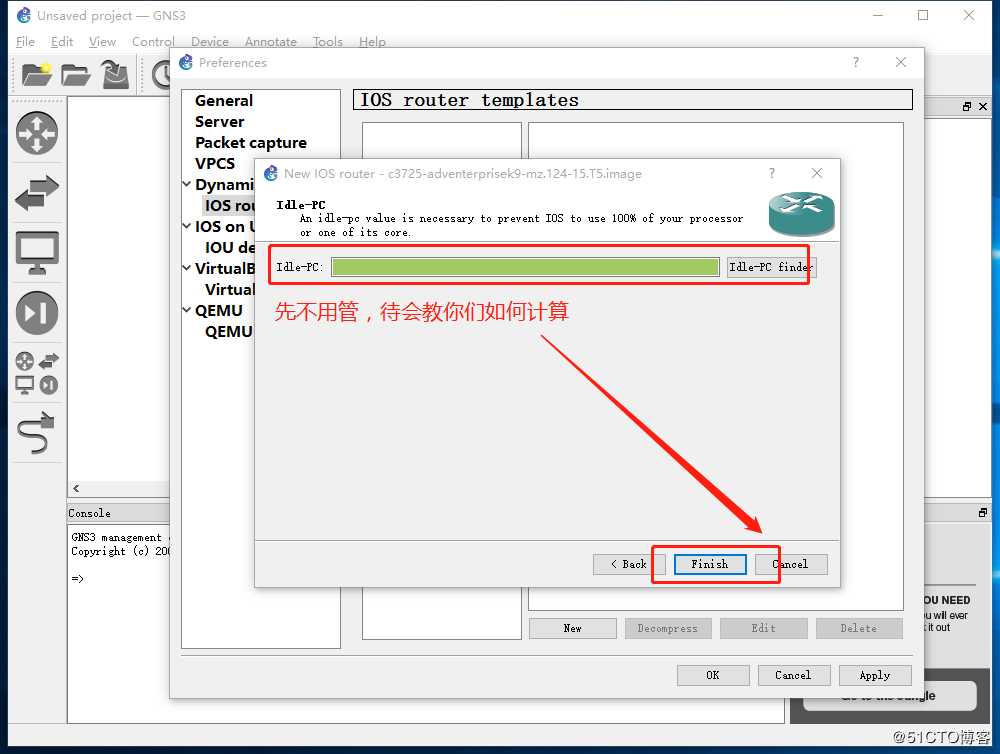The width and height of the screenshot is (1000, 754).
Task: Browse end devices monitor icon
Action: tap(37, 253)
